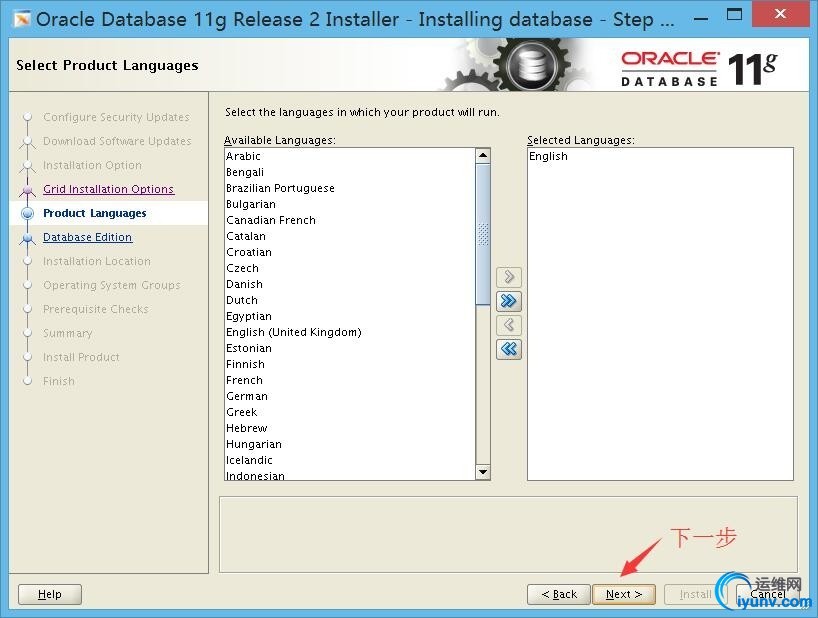The height and width of the screenshot is (618, 818).
Task: Select German language entry
Action: 350,396
